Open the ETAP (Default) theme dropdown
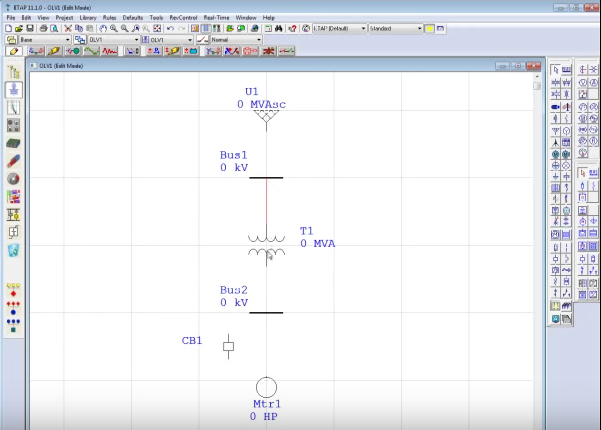The height and width of the screenshot is (430, 601). point(363,29)
